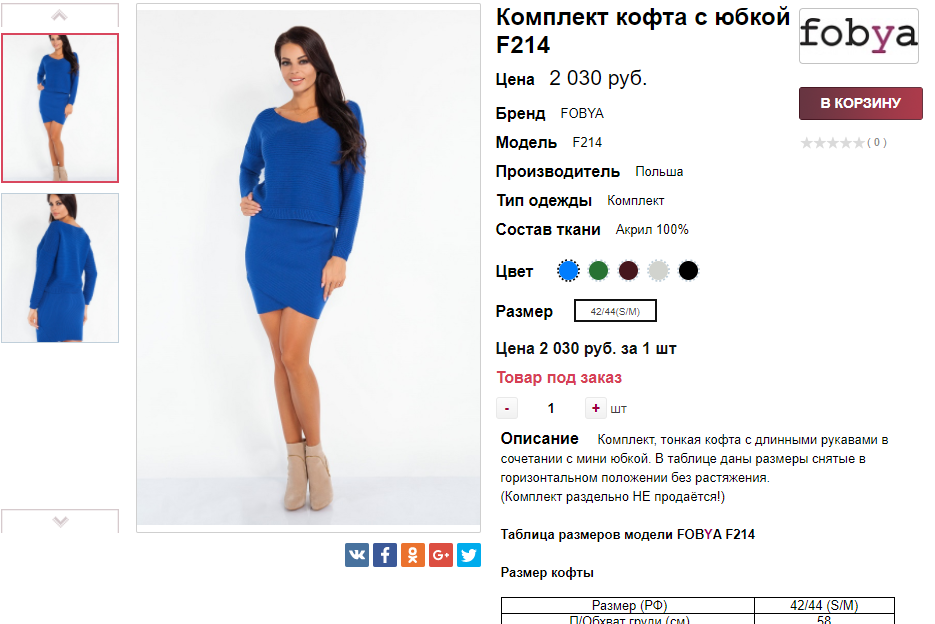Viewport: 935px width, 624px height.
Task: View front-view thumbnail of blue outfit
Action: 60,108
